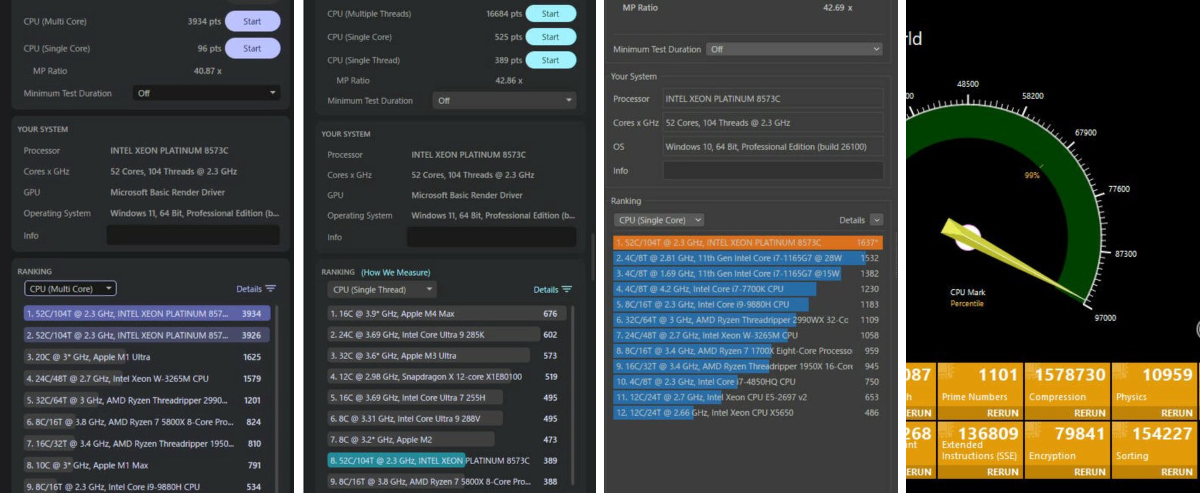The image size is (1200, 493).
Task: Click the 99% value on the gauge
Action: point(1032,175)
